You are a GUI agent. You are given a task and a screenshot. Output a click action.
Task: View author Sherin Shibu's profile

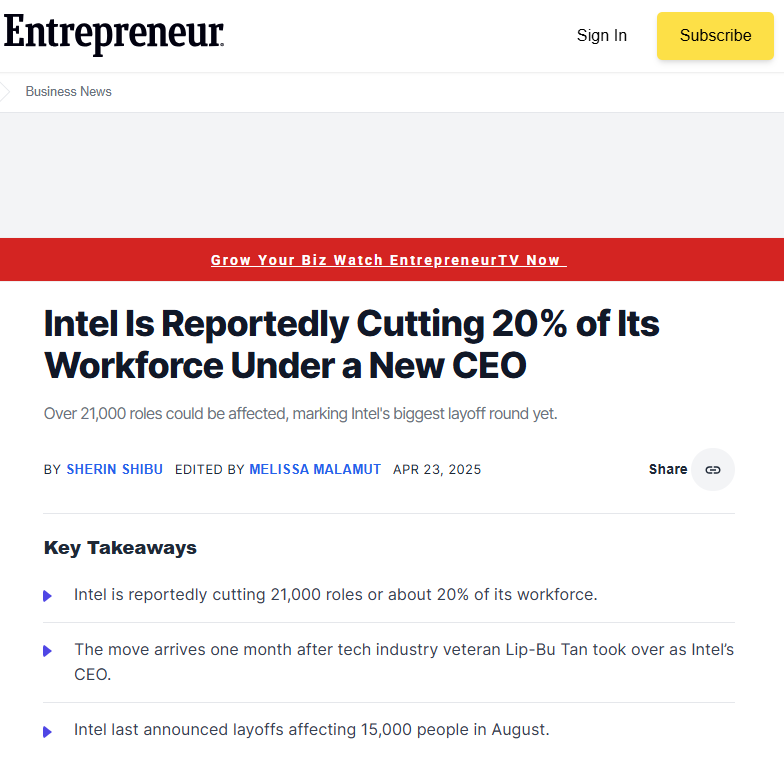click(114, 470)
